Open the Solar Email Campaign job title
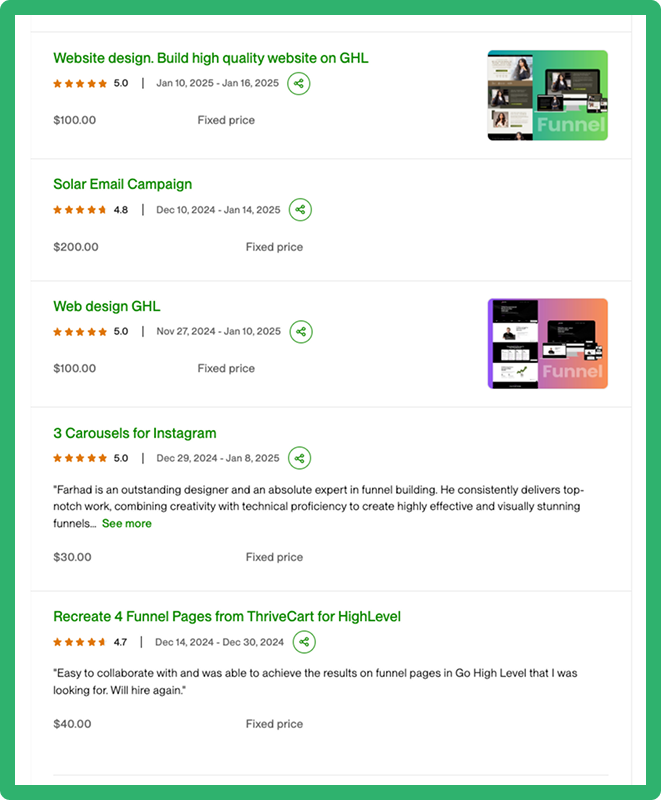 122,184
